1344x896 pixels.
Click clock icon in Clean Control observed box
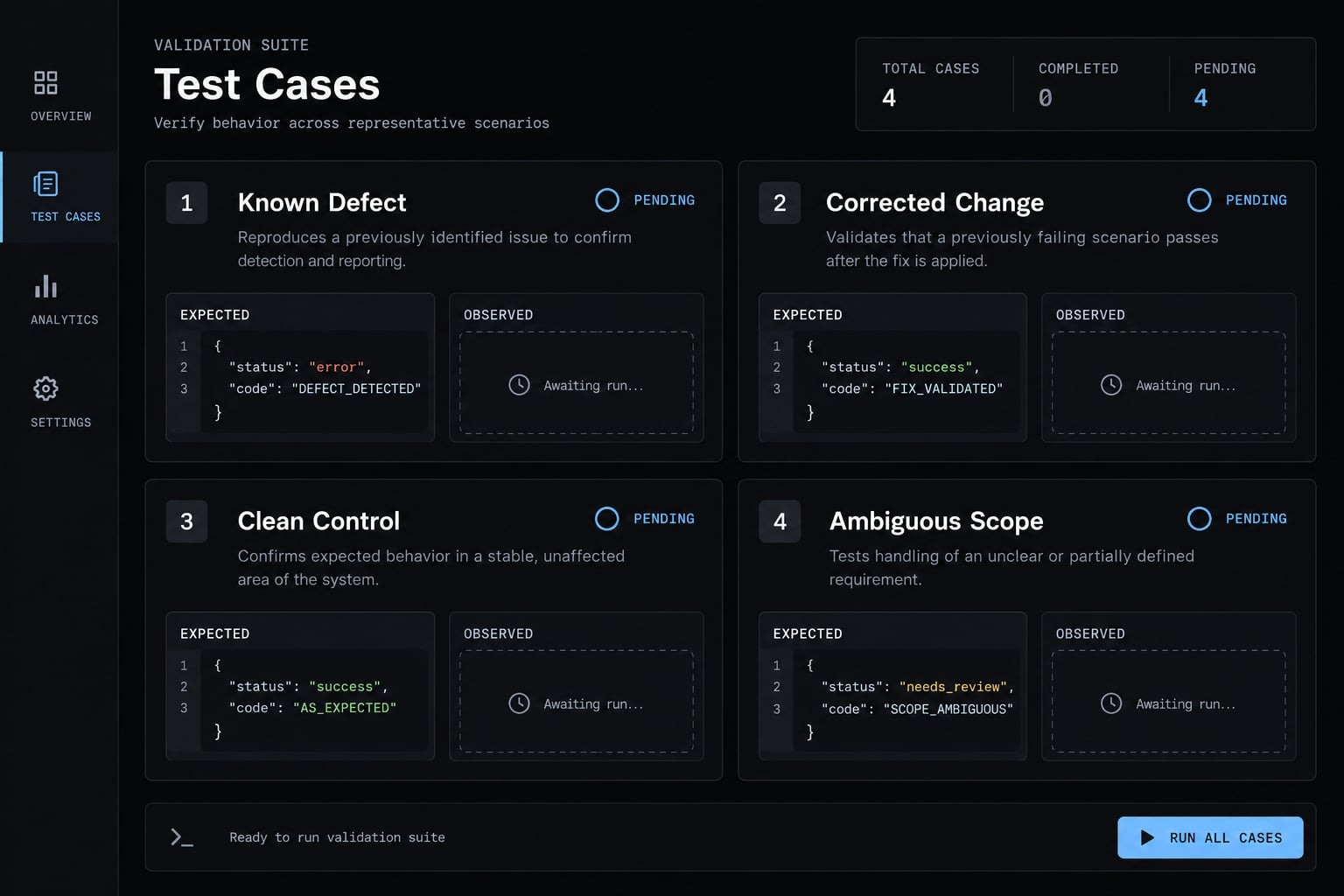coord(519,703)
